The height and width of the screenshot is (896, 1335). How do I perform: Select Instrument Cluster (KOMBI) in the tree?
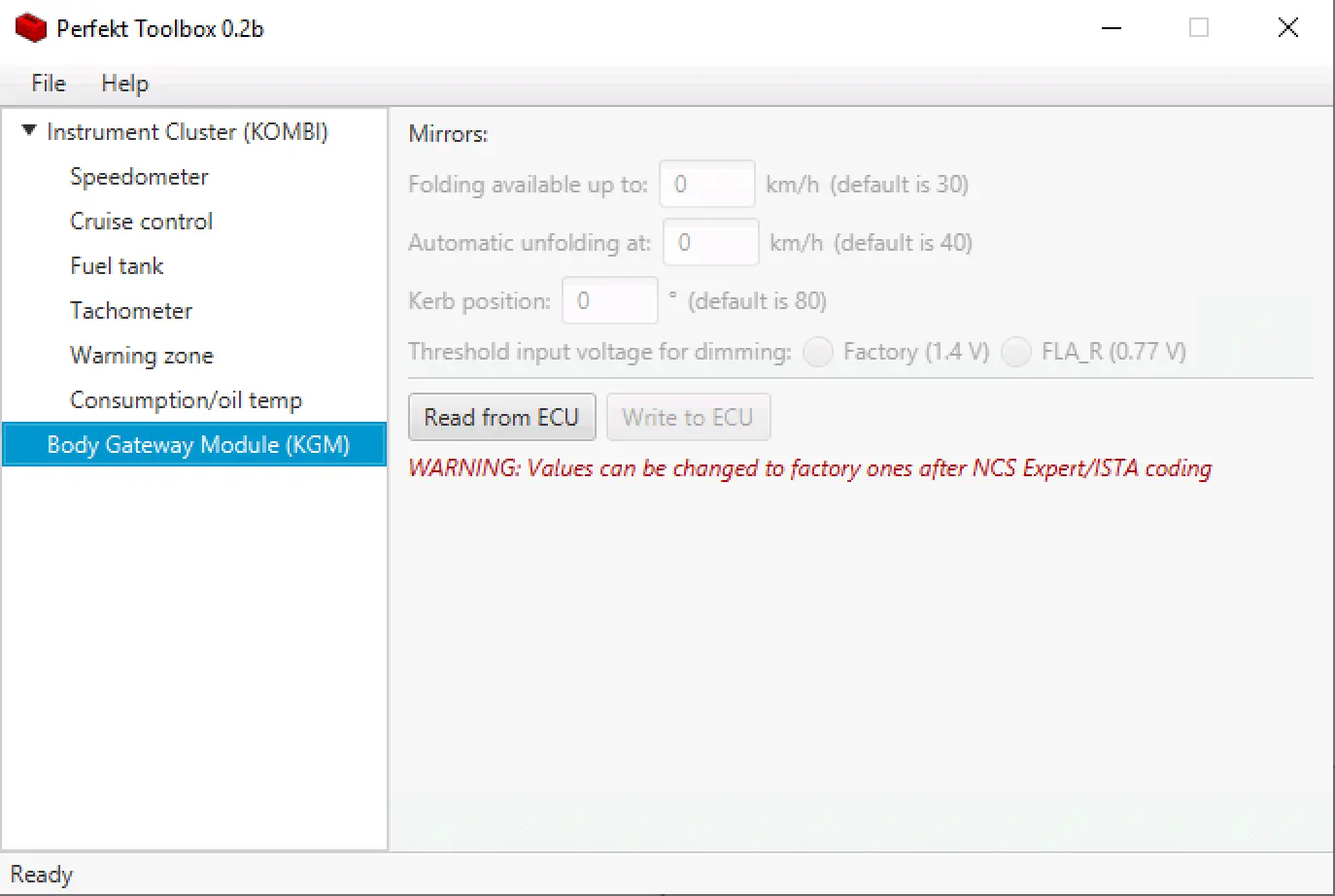187,132
